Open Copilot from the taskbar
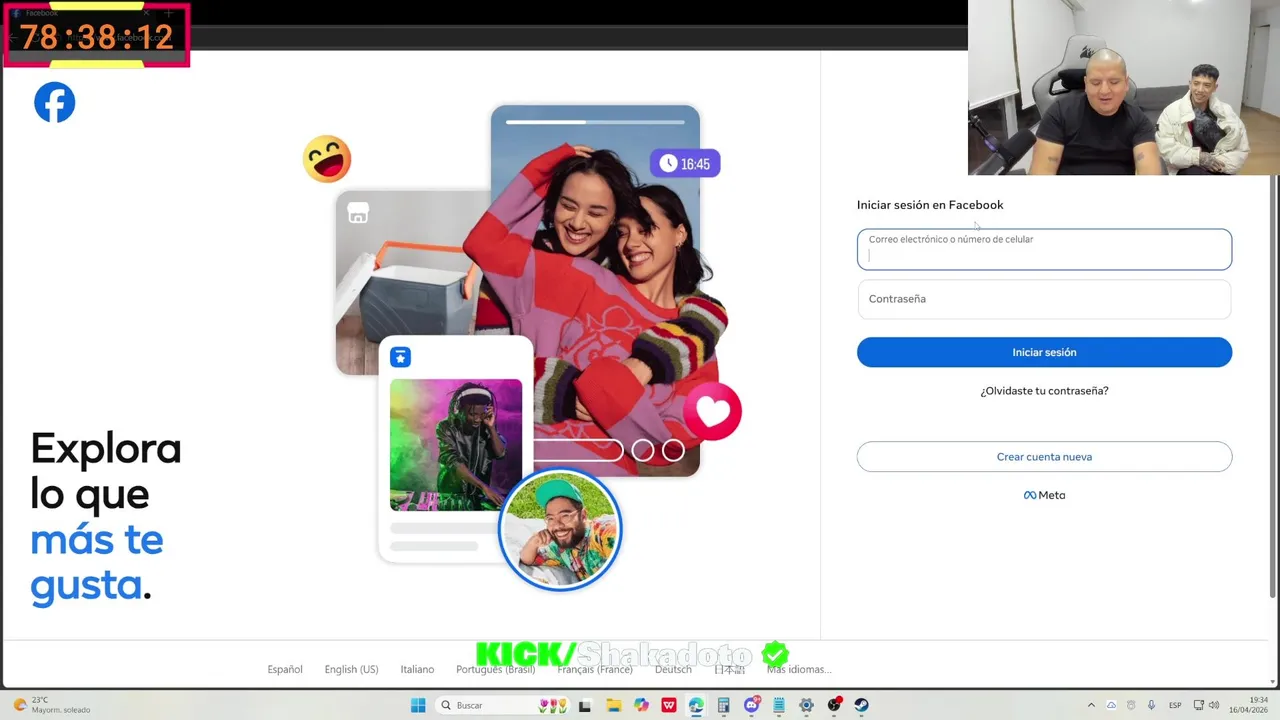 641,705
